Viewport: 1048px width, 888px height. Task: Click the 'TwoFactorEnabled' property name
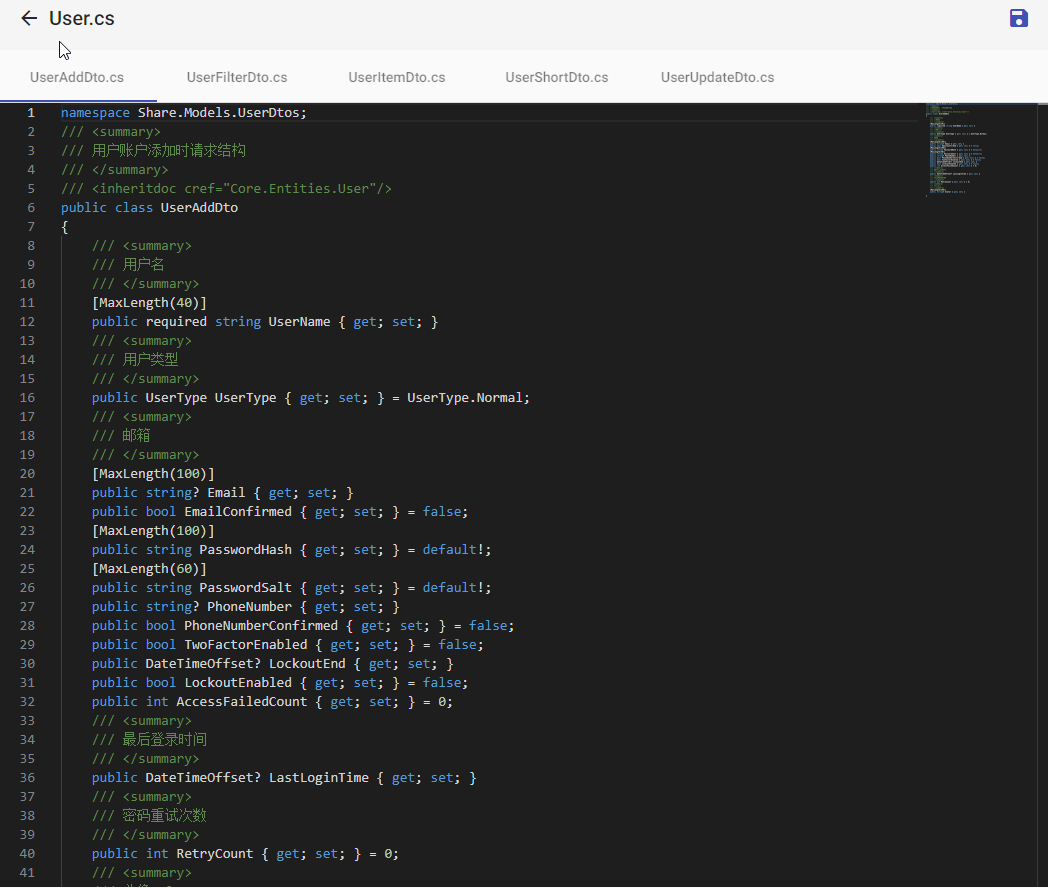[245, 645]
